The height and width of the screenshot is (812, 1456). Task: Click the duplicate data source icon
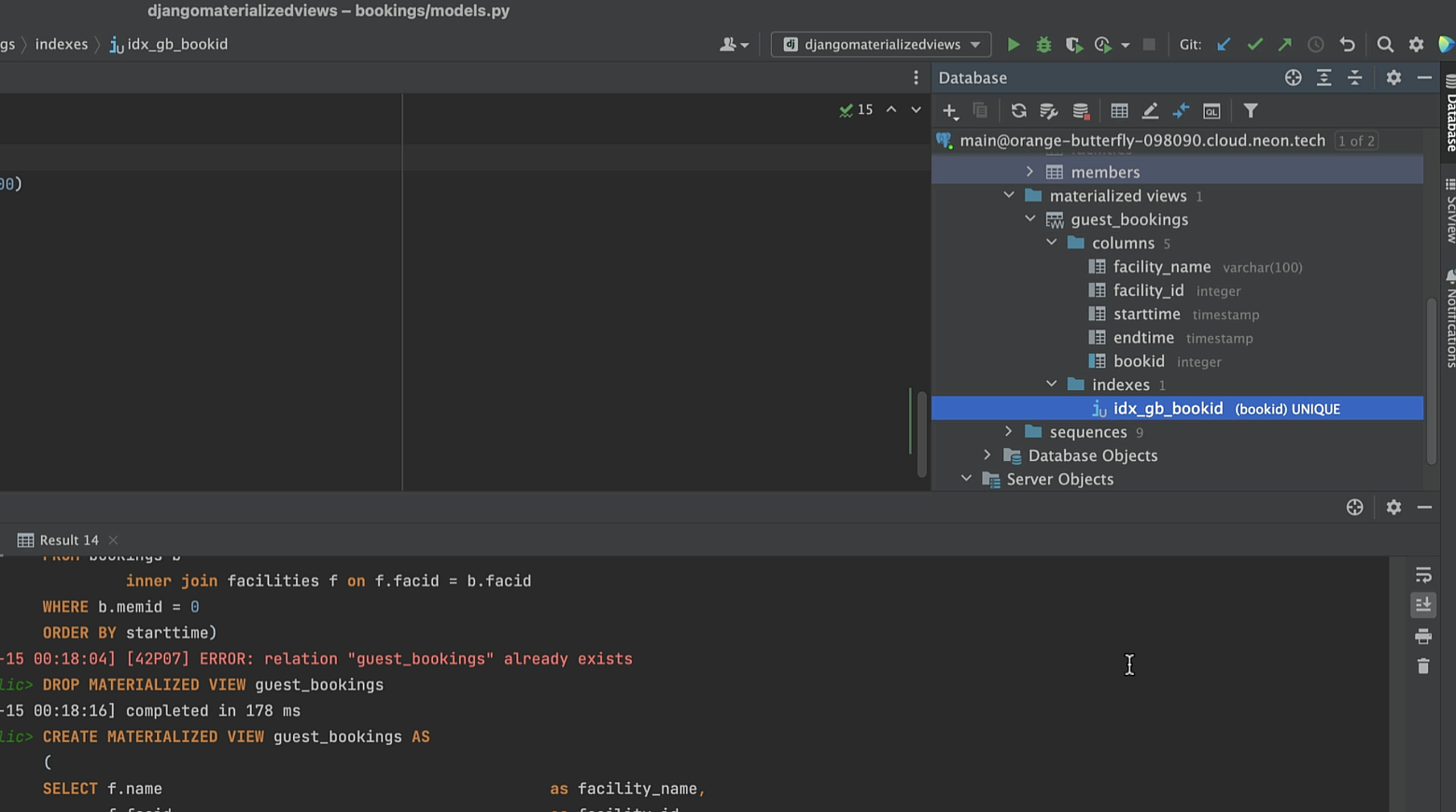pyautogui.click(x=980, y=111)
